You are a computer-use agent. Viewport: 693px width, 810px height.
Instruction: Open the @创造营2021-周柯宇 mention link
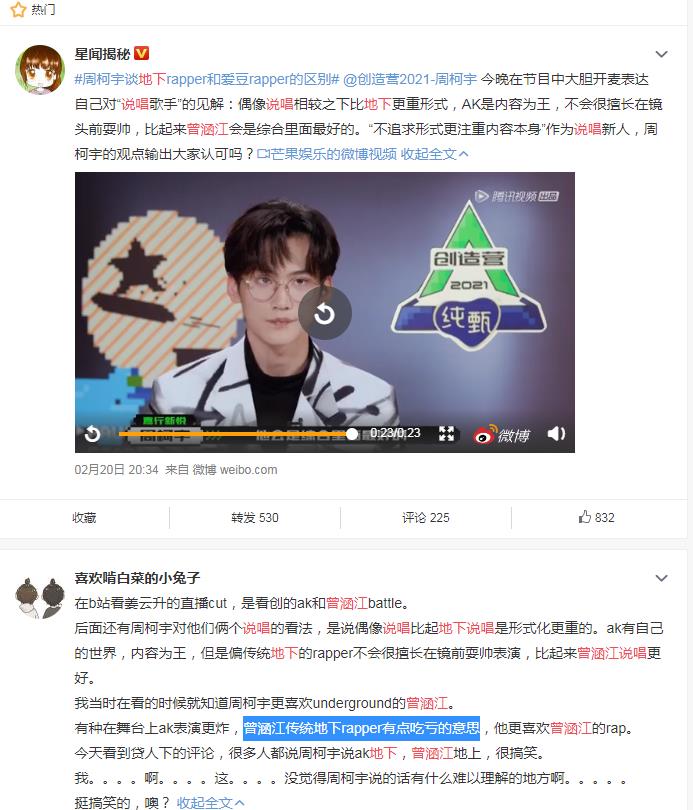pyautogui.click(x=410, y=79)
